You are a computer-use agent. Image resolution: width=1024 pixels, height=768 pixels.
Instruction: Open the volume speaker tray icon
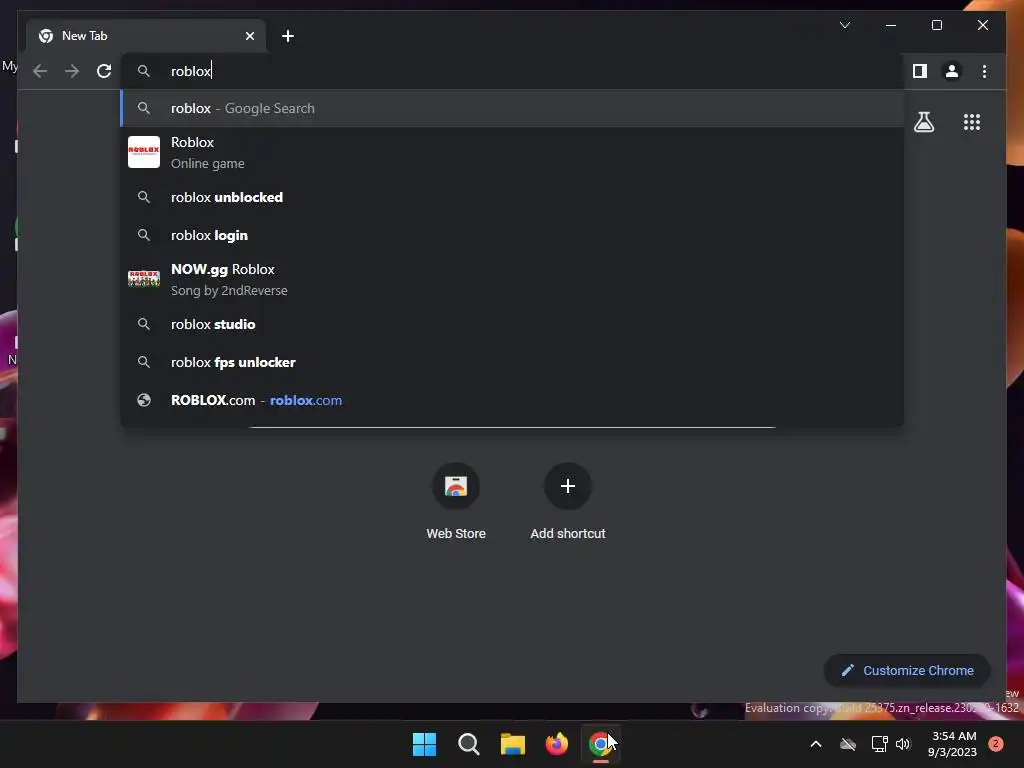(x=903, y=744)
